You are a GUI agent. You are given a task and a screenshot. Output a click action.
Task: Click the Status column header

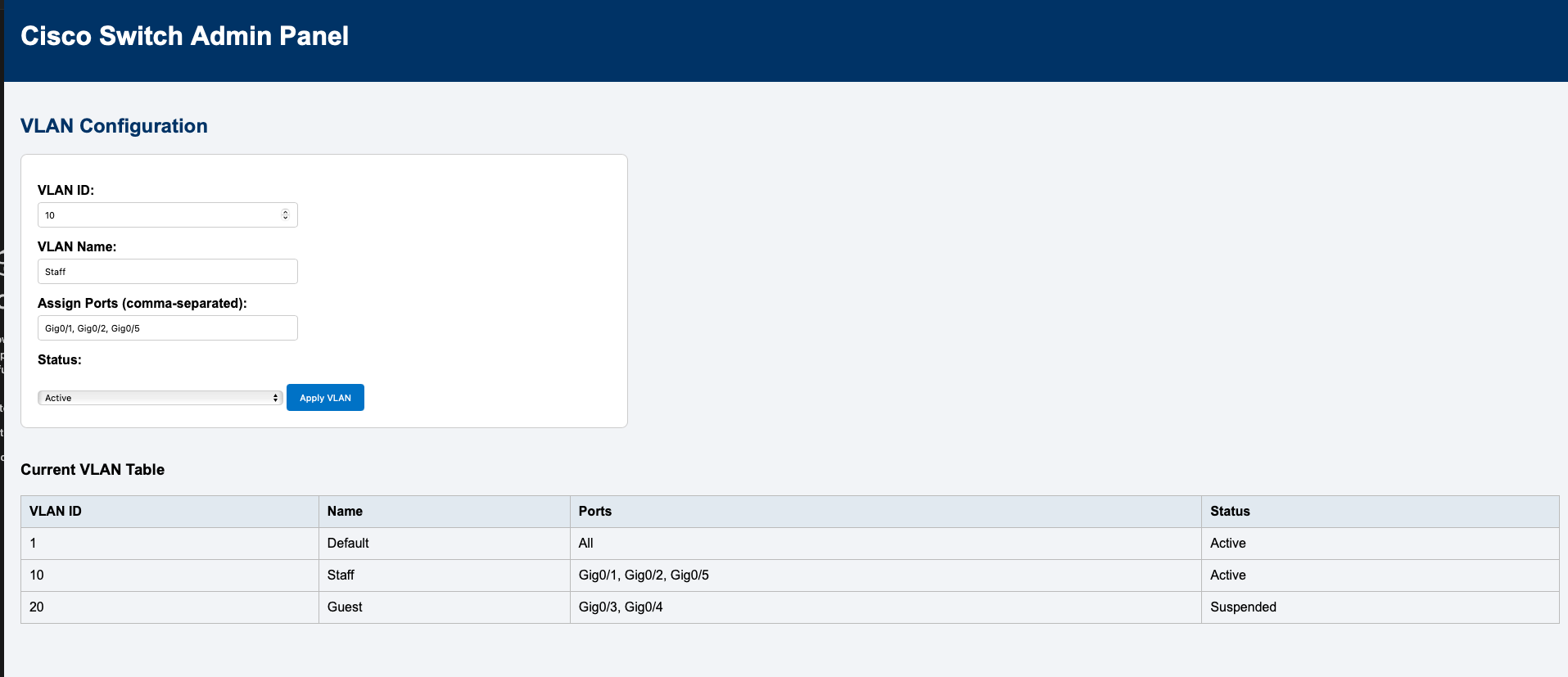coord(1380,512)
